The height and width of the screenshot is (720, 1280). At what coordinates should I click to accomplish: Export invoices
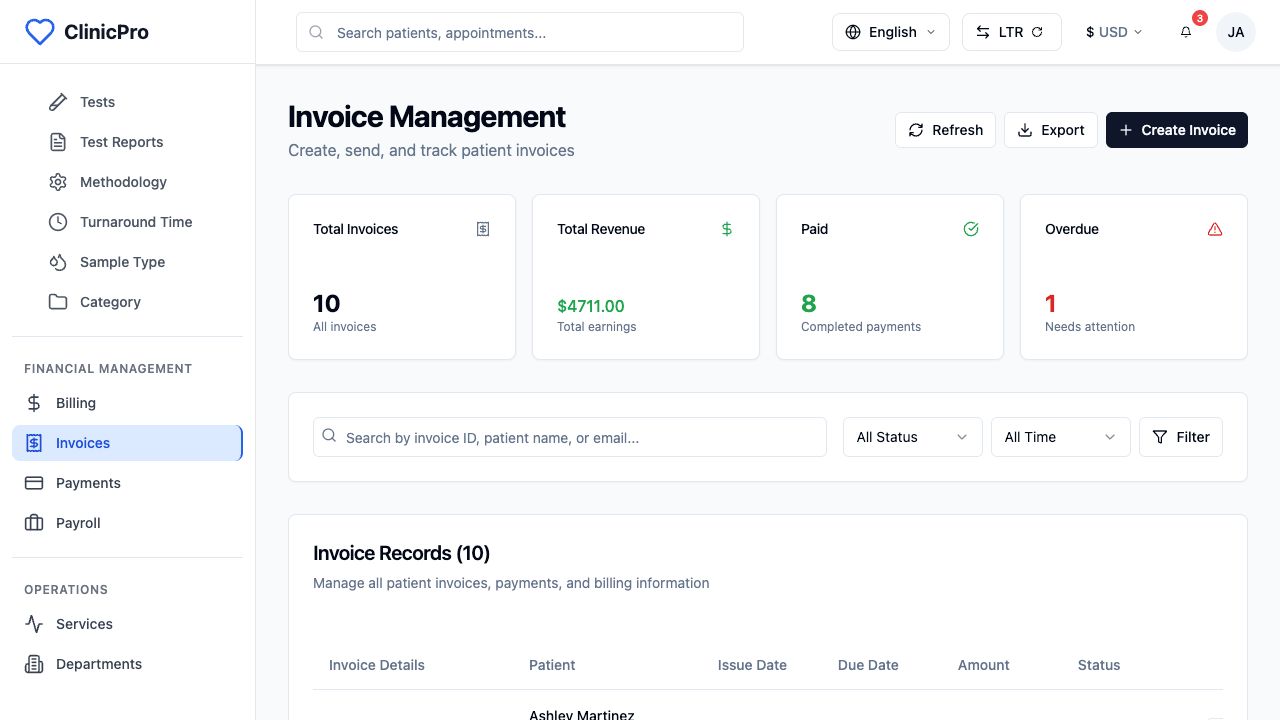[1051, 130]
